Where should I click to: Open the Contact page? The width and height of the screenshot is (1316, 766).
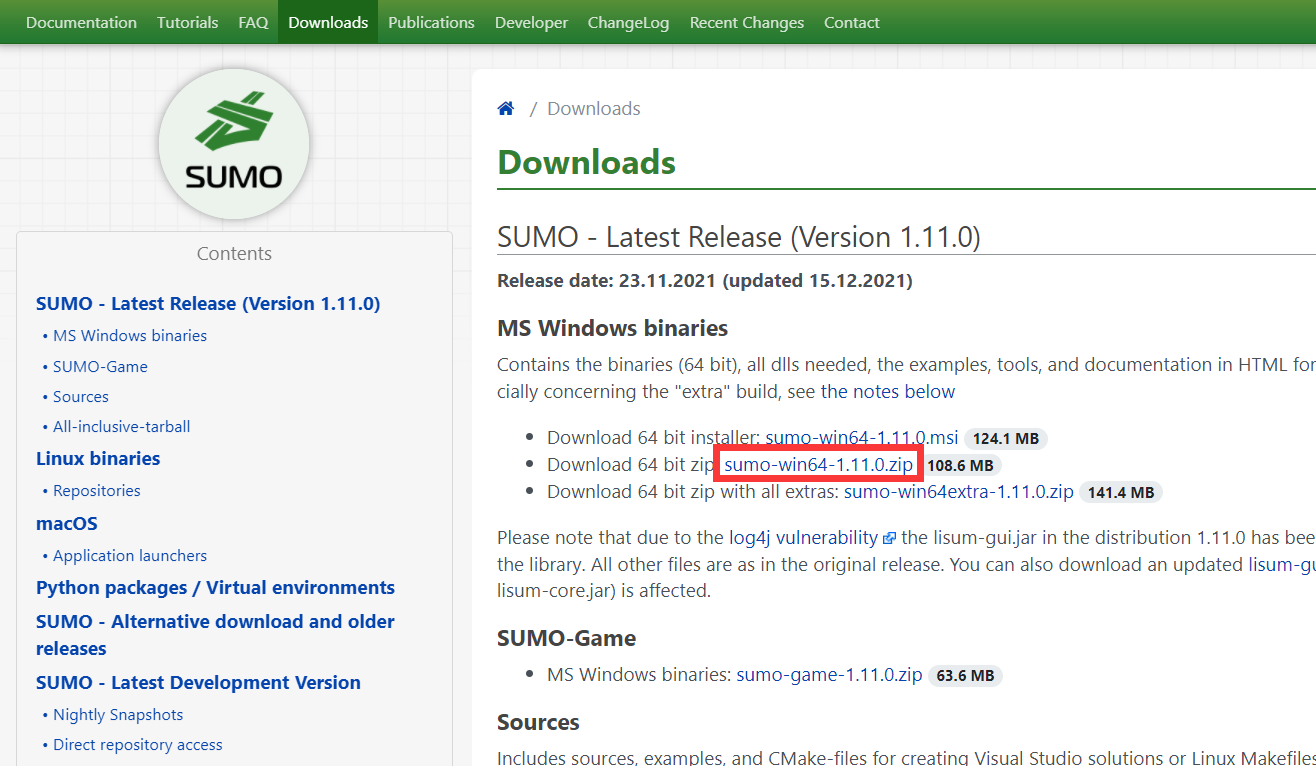[x=851, y=22]
